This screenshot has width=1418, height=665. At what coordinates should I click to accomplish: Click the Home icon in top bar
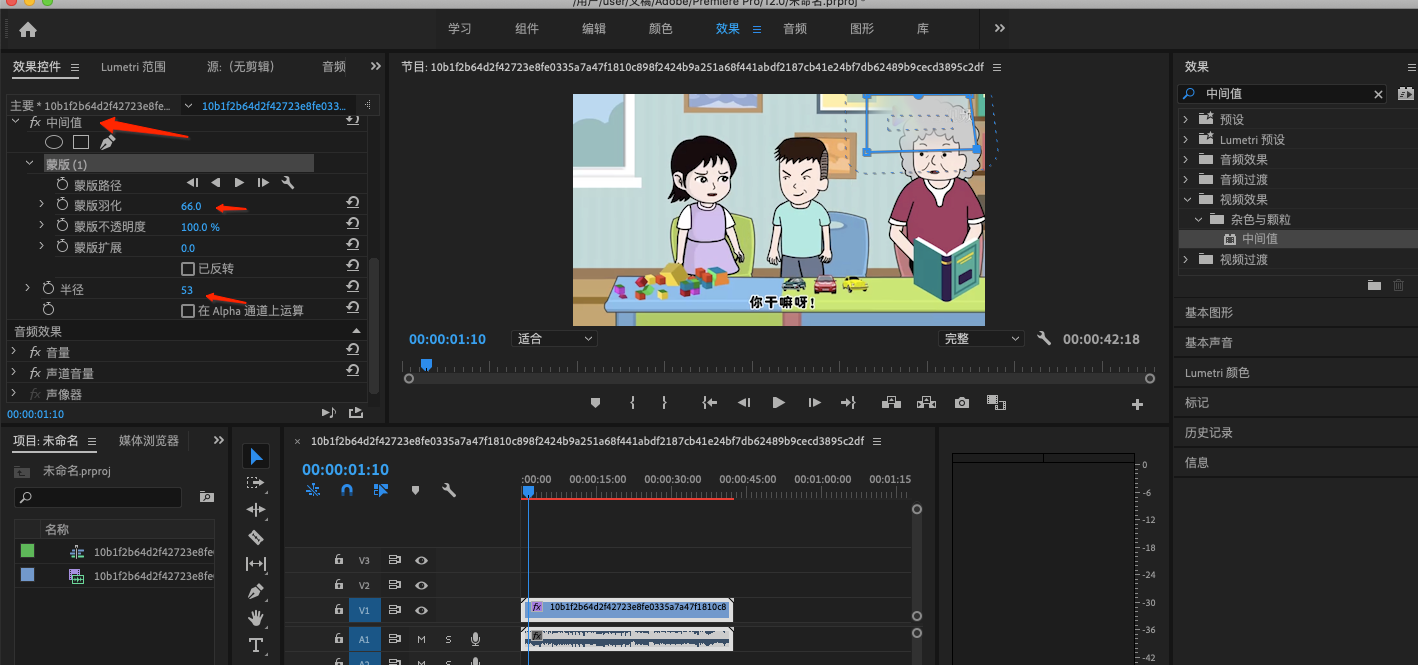(x=28, y=29)
